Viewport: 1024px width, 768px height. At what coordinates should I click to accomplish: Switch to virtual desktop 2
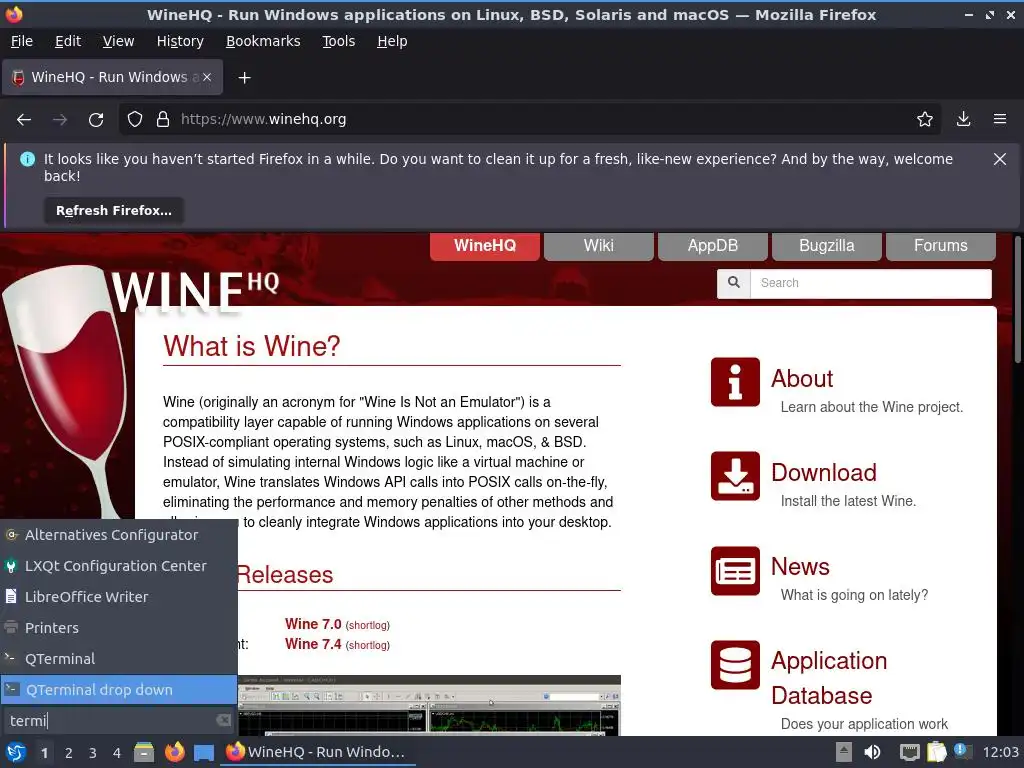click(x=69, y=753)
